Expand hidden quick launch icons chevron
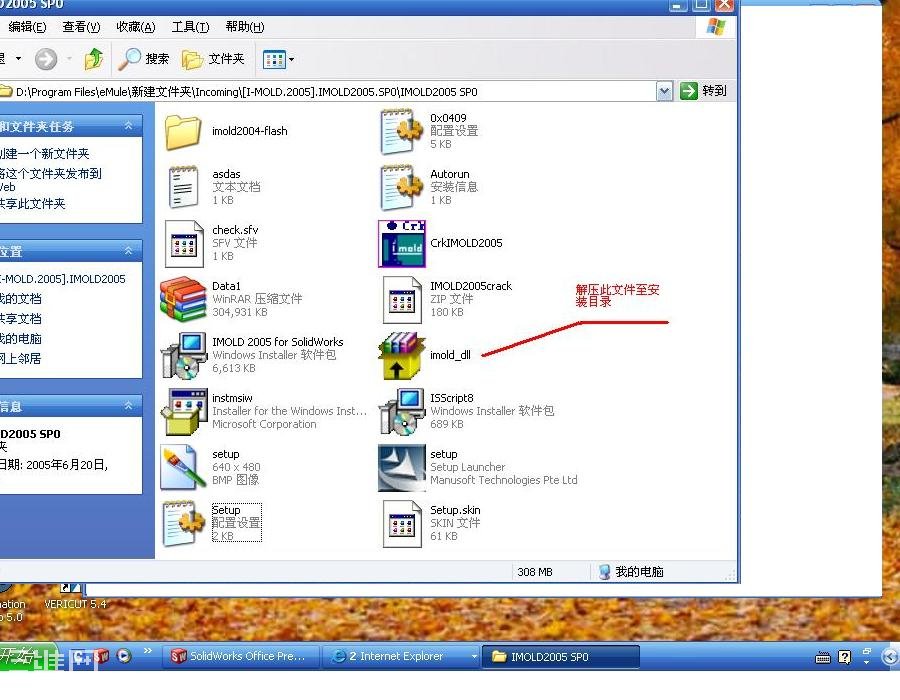The image size is (900, 700). coord(148,651)
